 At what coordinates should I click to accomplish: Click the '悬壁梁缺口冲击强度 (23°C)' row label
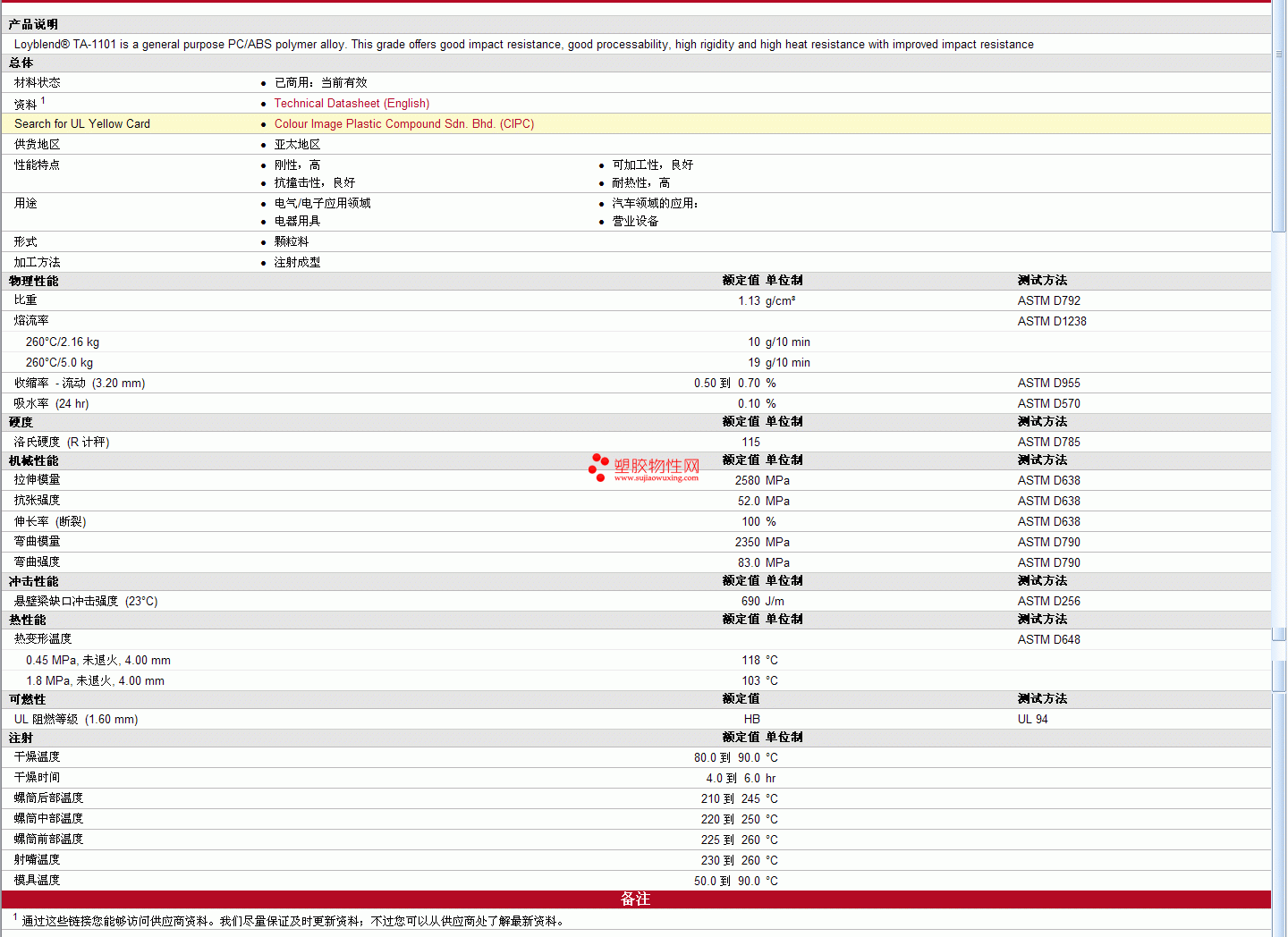click(x=86, y=601)
